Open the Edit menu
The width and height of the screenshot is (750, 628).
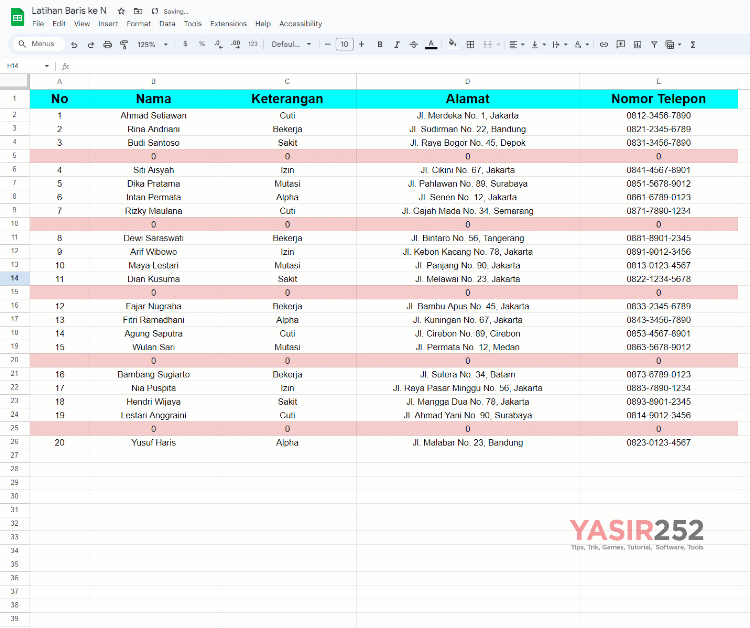tap(59, 24)
